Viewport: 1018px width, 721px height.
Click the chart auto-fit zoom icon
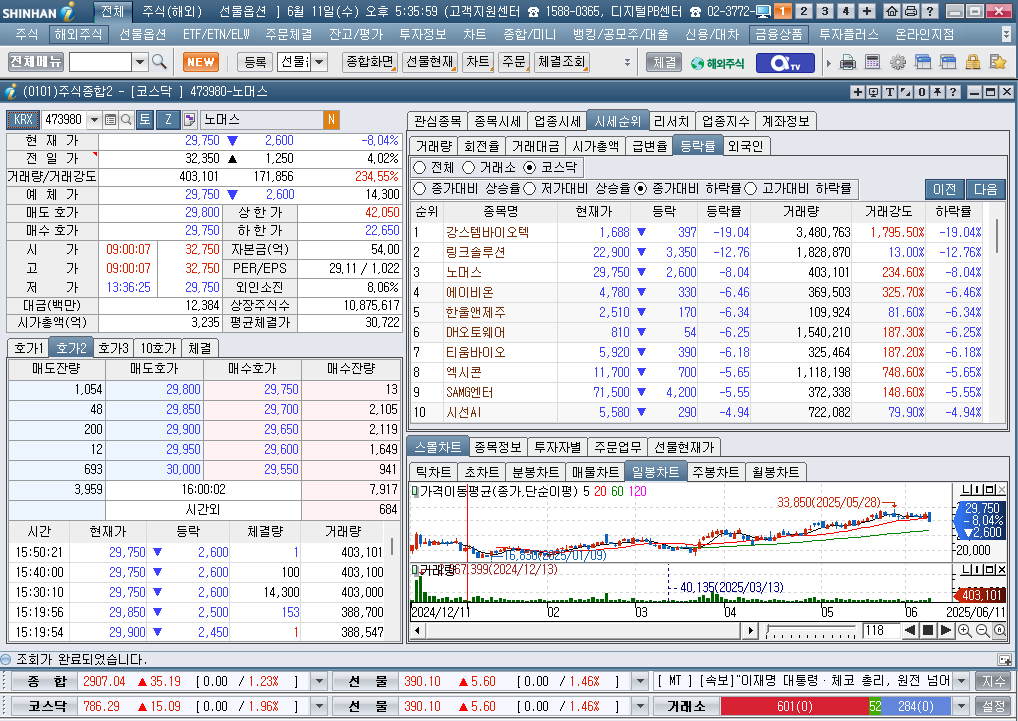(1000, 631)
